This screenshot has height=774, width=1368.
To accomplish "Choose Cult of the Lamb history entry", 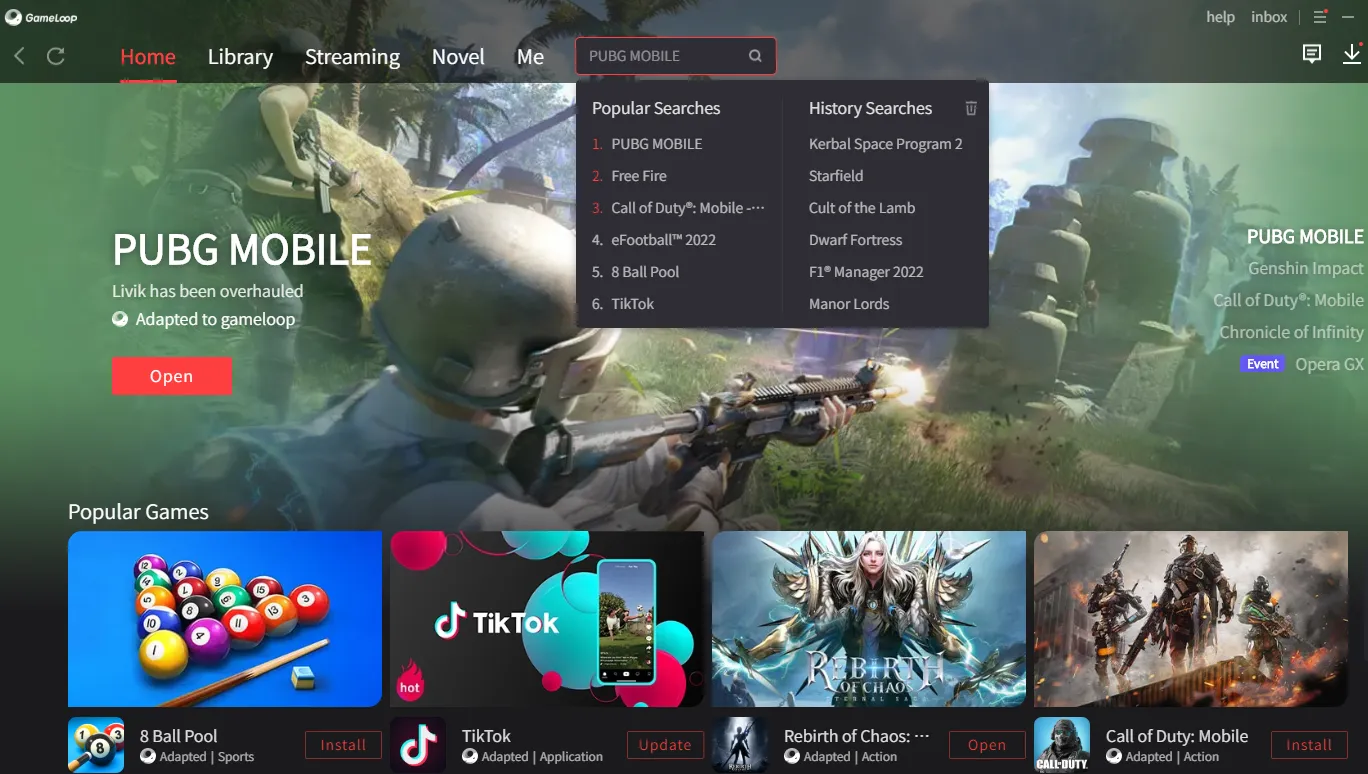I will pos(862,208).
